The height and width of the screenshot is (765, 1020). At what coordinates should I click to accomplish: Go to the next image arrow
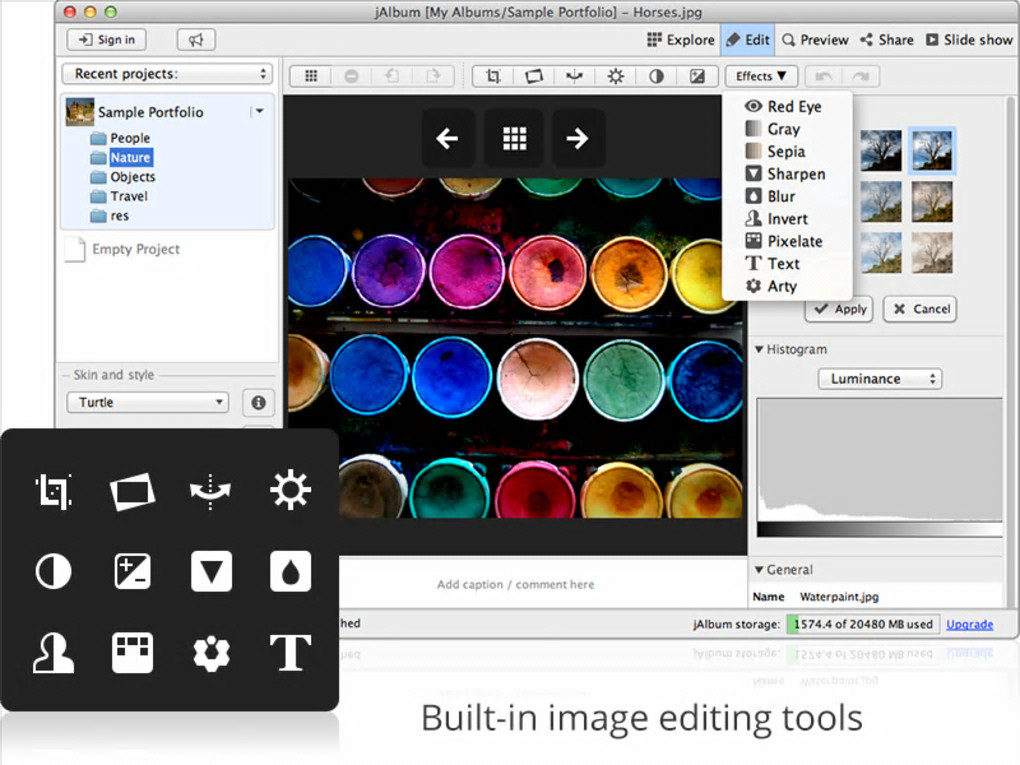(577, 139)
